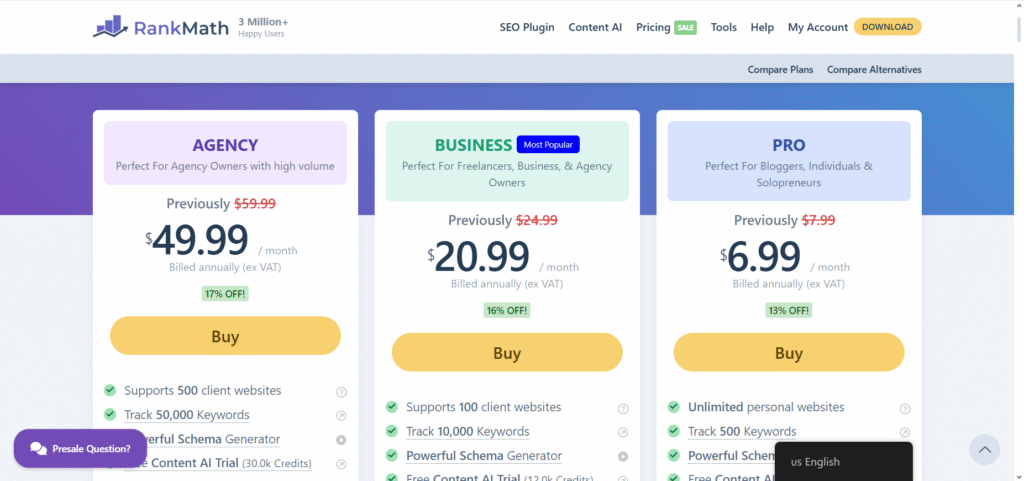Click arrow icon beside 30.0k Credits trial
The height and width of the screenshot is (481, 1024).
341,464
